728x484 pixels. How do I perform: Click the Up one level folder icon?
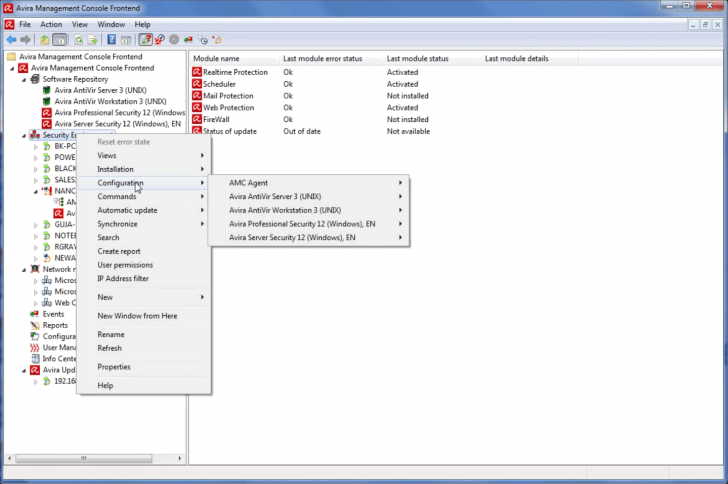(x=45, y=40)
